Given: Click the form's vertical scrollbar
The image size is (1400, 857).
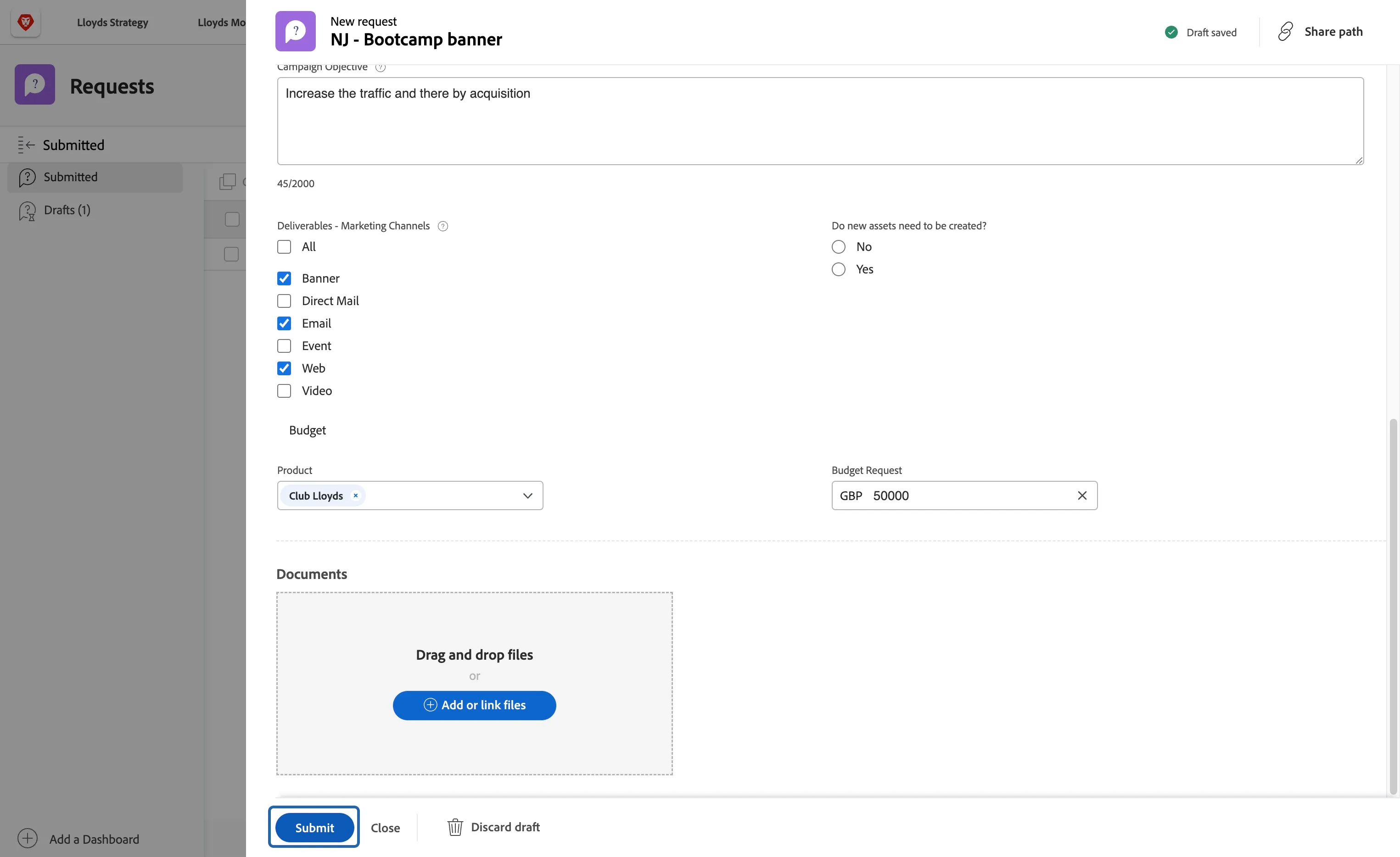Looking at the screenshot, I should pyautogui.click(x=1393, y=607).
